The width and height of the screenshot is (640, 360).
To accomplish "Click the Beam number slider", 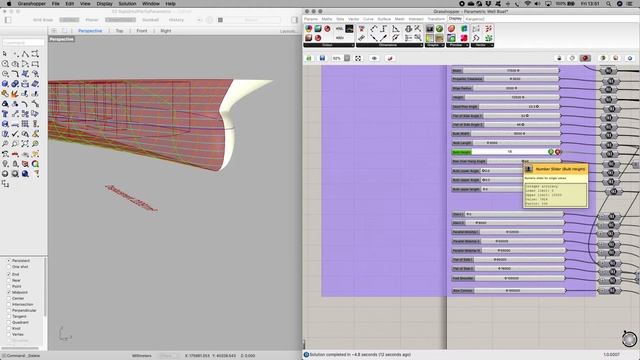I will (505, 71).
